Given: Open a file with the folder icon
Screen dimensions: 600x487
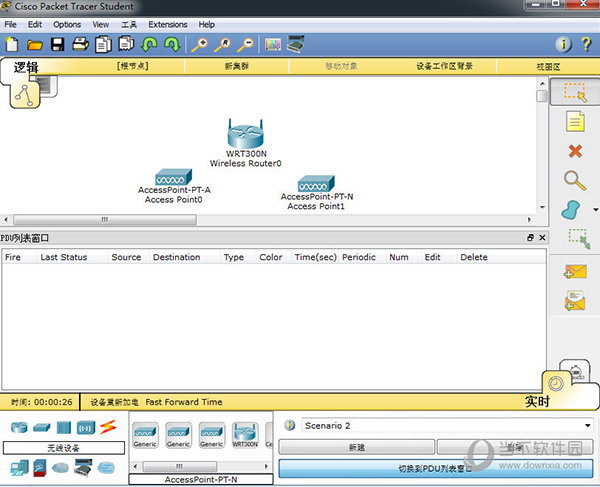Looking at the screenshot, I should (x=34, y=45).
